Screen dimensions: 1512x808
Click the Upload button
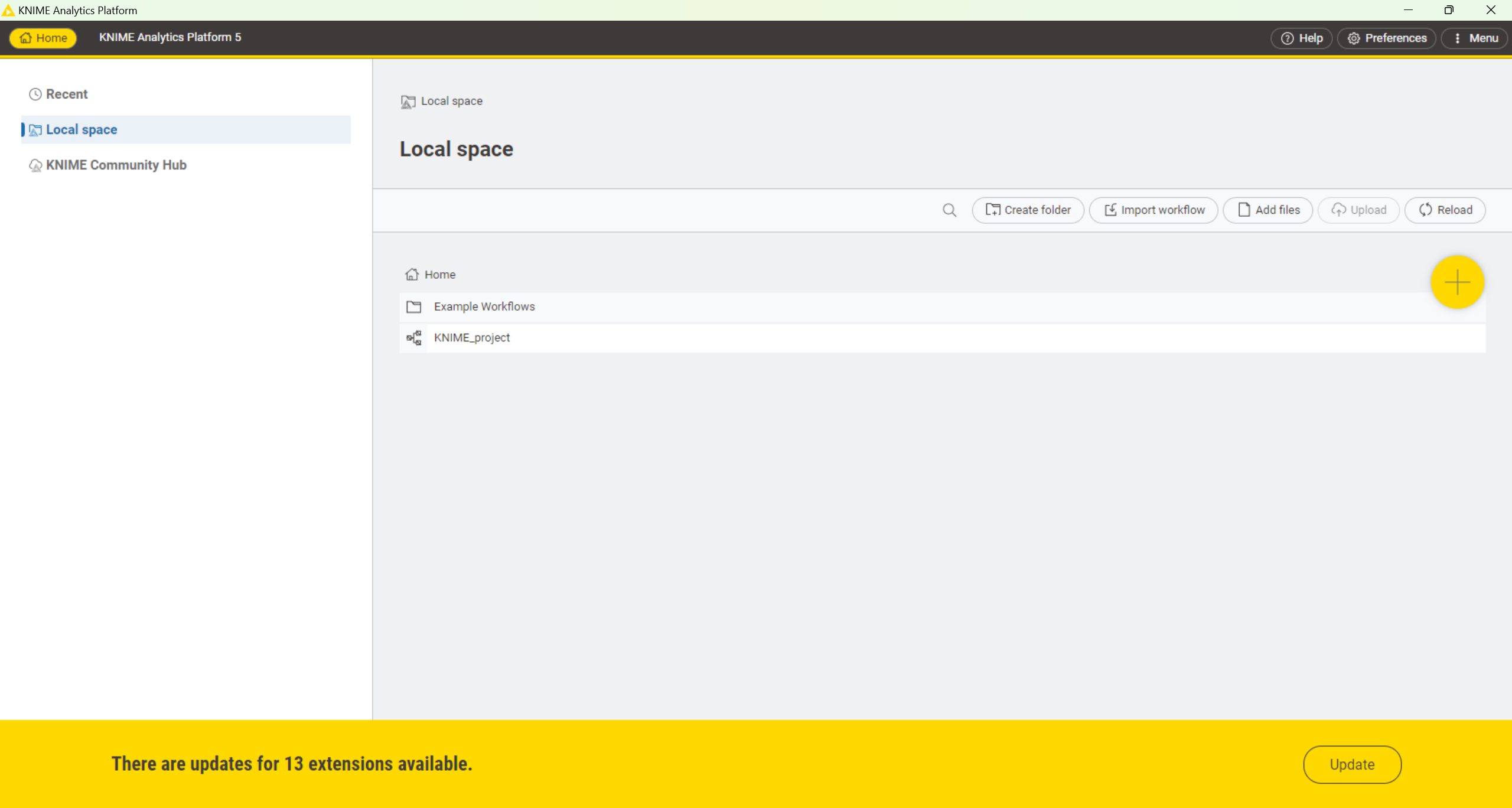[x=1358, y=210]
